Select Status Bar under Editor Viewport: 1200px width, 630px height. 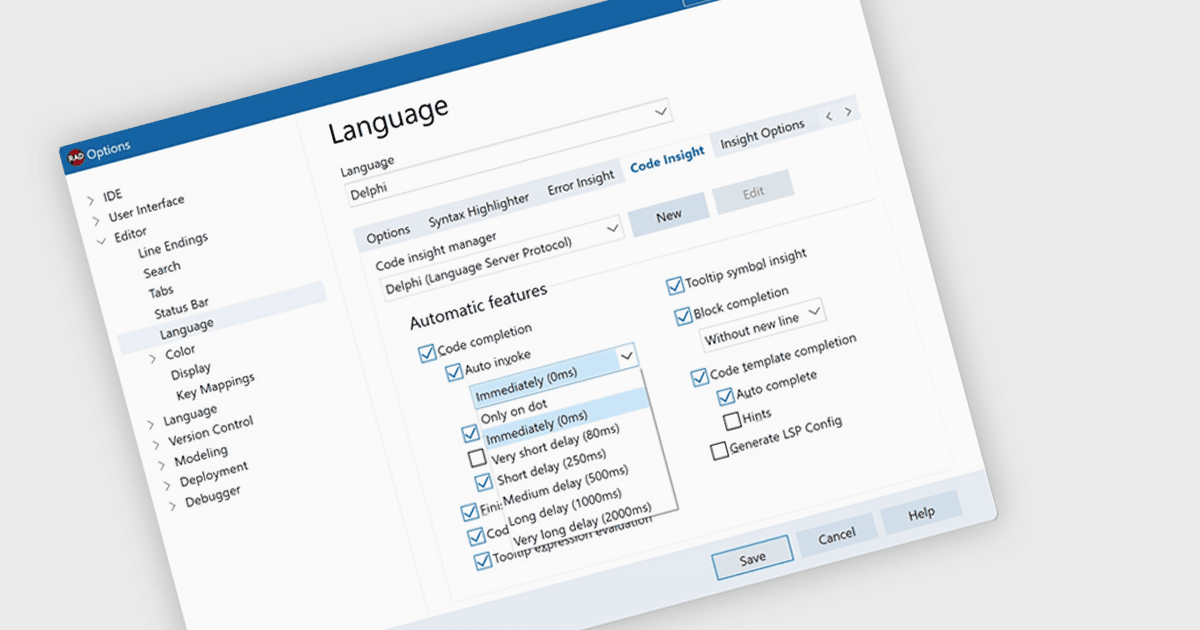click(181, 307)
